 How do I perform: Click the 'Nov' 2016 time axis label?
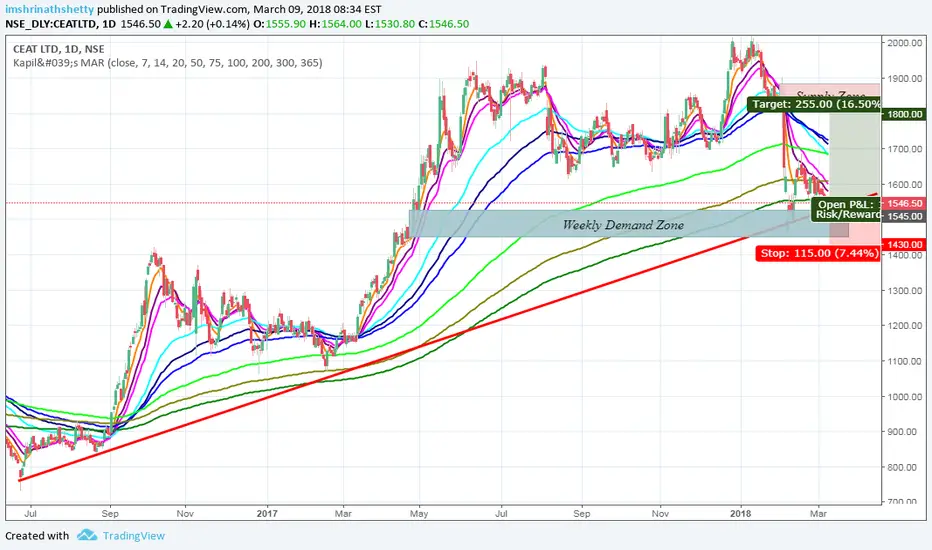pyautogui.click(x=185, y=513)
